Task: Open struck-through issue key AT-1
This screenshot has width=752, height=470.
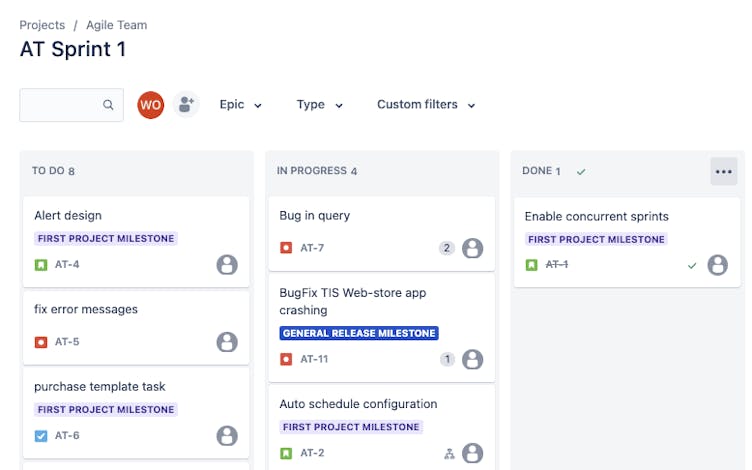Action: tap(557, 264)
